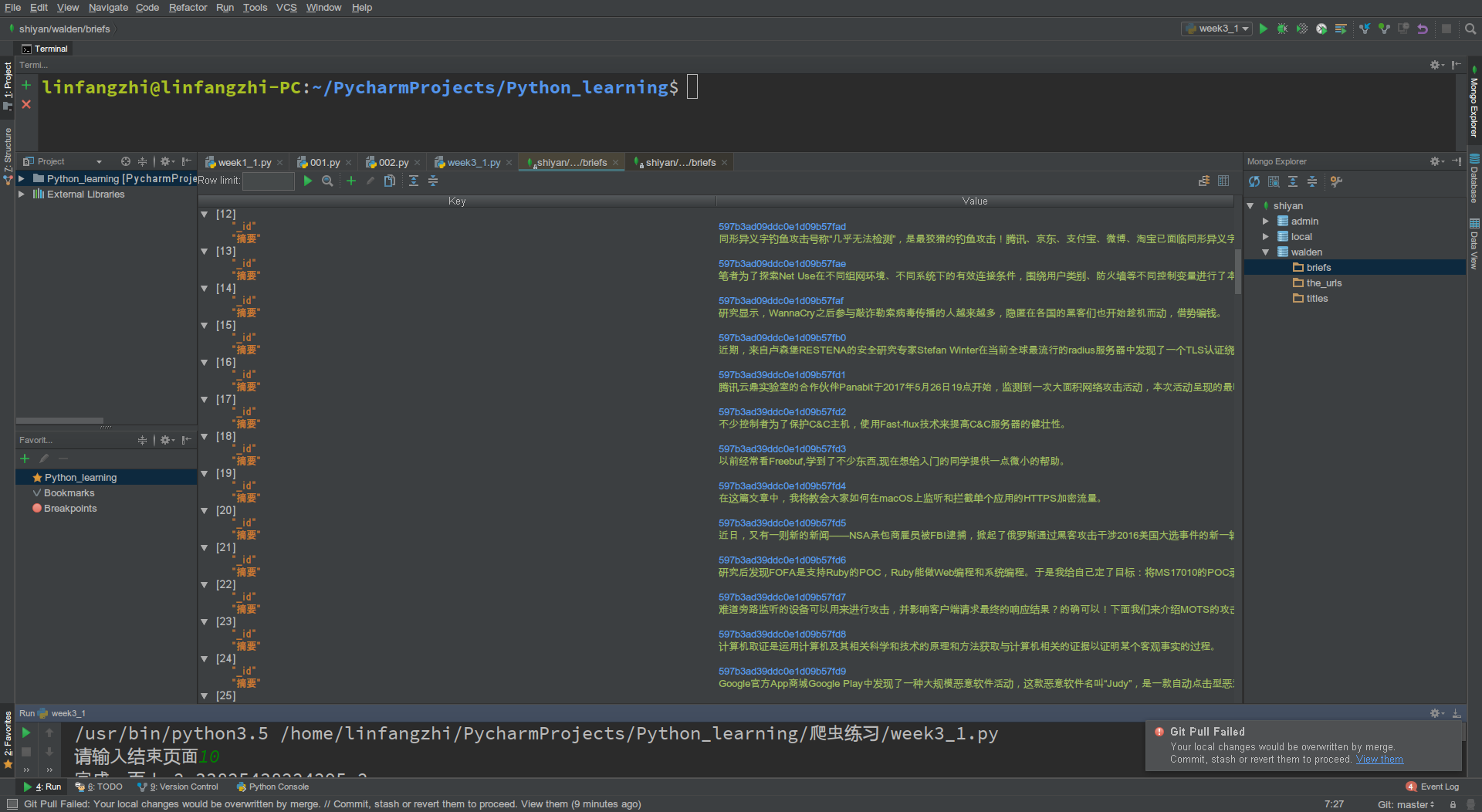
Task: Revert changes with purple arrow icon
Action: pyautogui.click(x=1423, y=29)
